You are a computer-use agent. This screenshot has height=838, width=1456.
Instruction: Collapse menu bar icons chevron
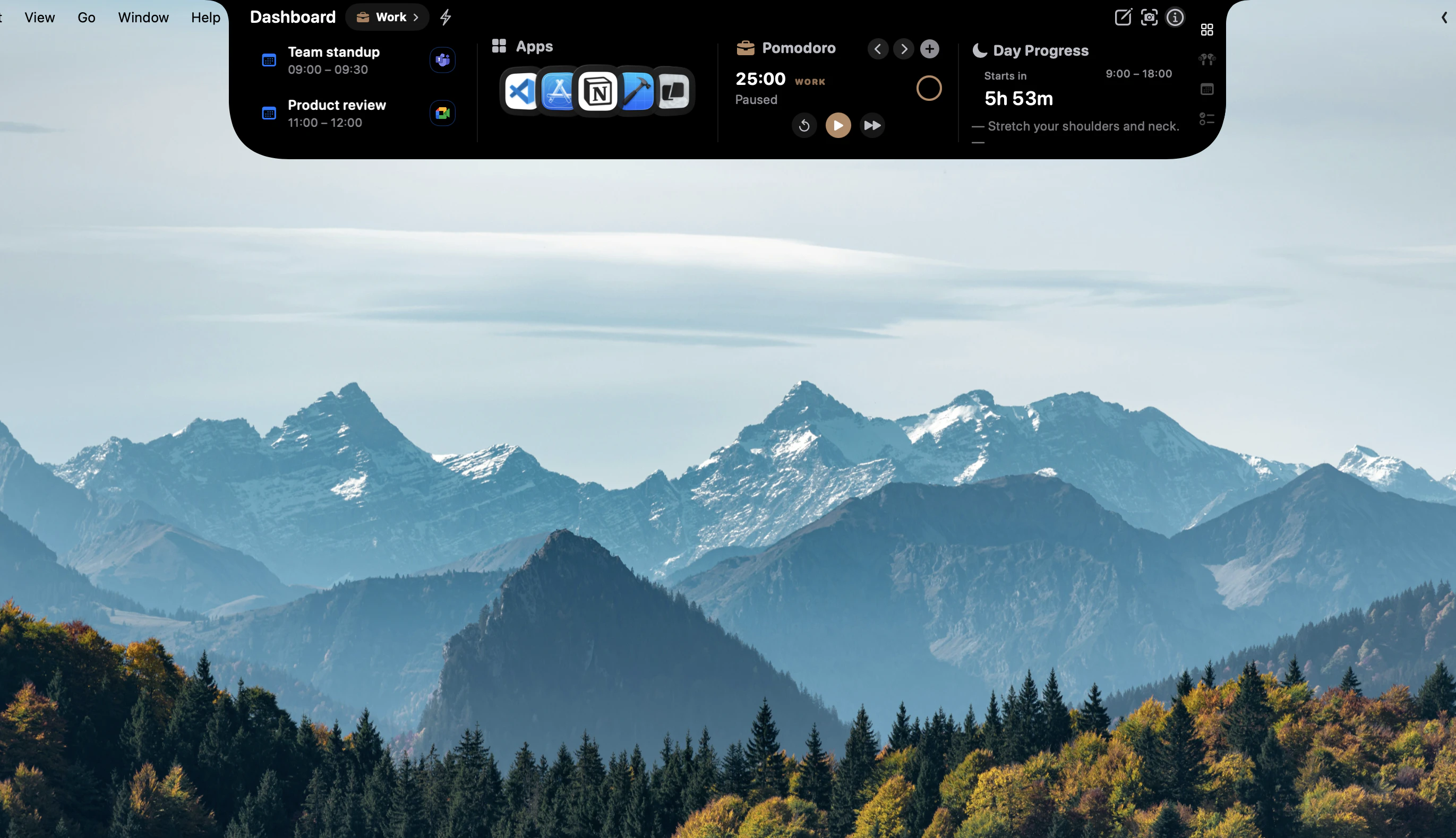pos(1444,18)
